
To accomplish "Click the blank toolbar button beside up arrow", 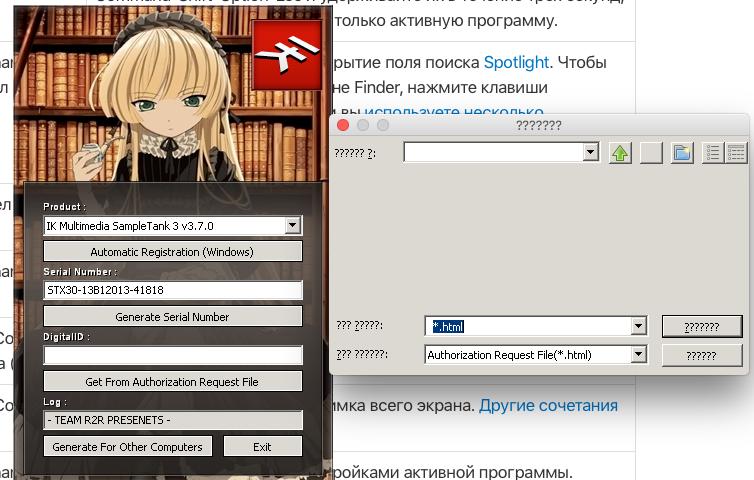I will pyautogui.click(x=651, y=153).
